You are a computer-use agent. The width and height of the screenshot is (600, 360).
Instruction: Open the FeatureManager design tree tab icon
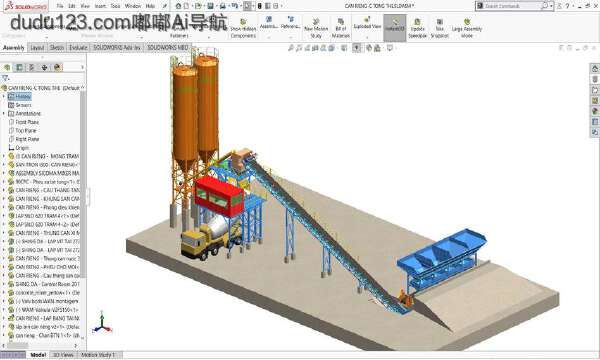coord(7,67)
